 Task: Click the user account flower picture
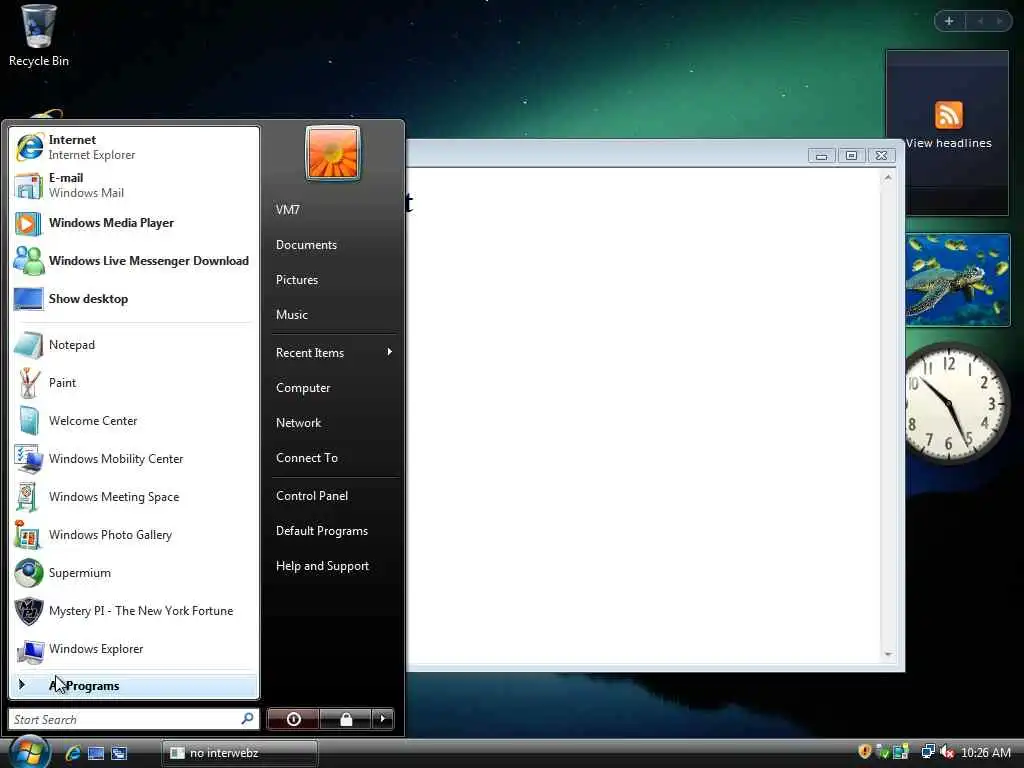(332, 153)
